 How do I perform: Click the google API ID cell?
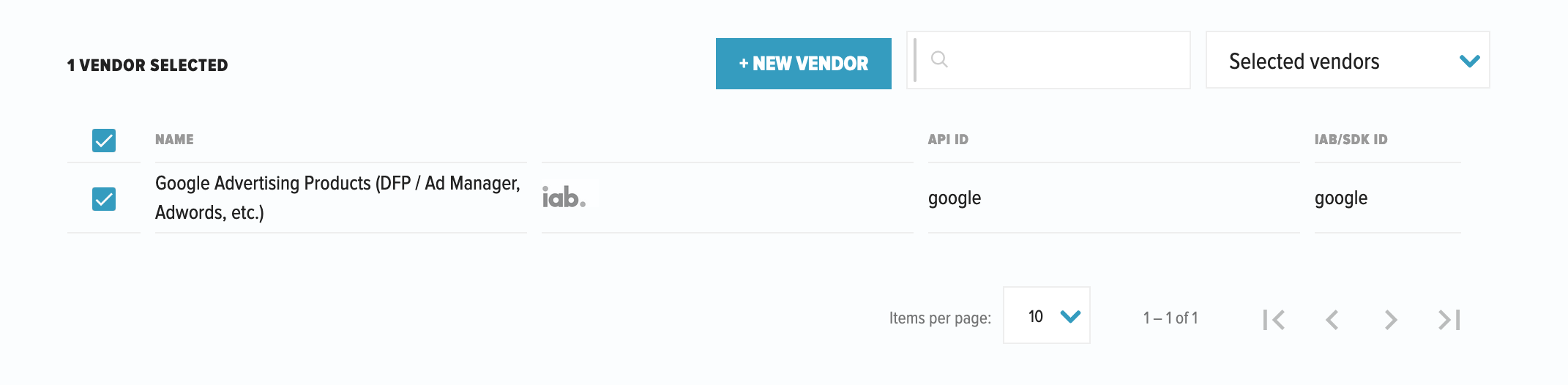pos(955,198)
